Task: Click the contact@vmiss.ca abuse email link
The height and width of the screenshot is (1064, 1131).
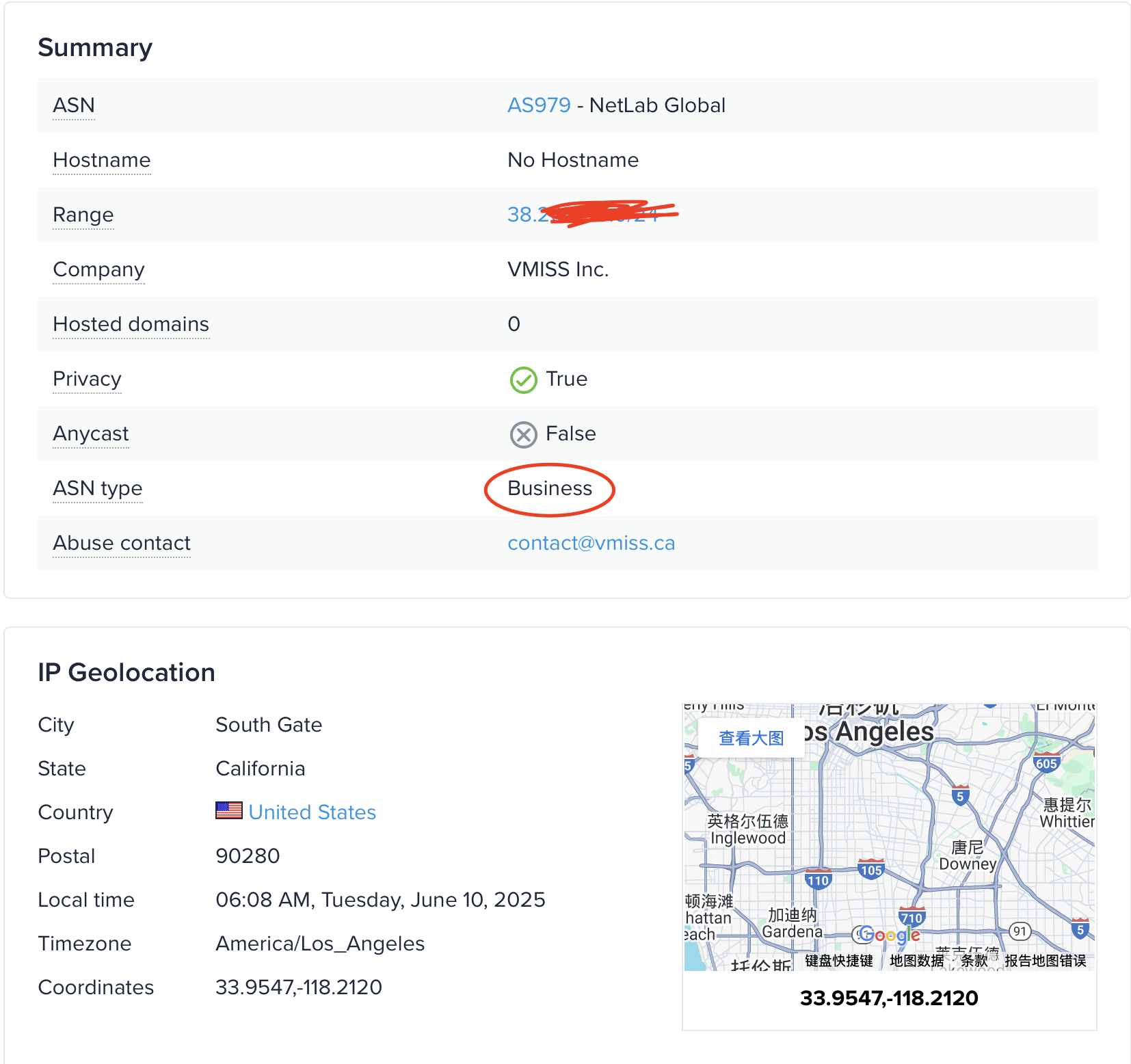Action: (x=591, y=543)
